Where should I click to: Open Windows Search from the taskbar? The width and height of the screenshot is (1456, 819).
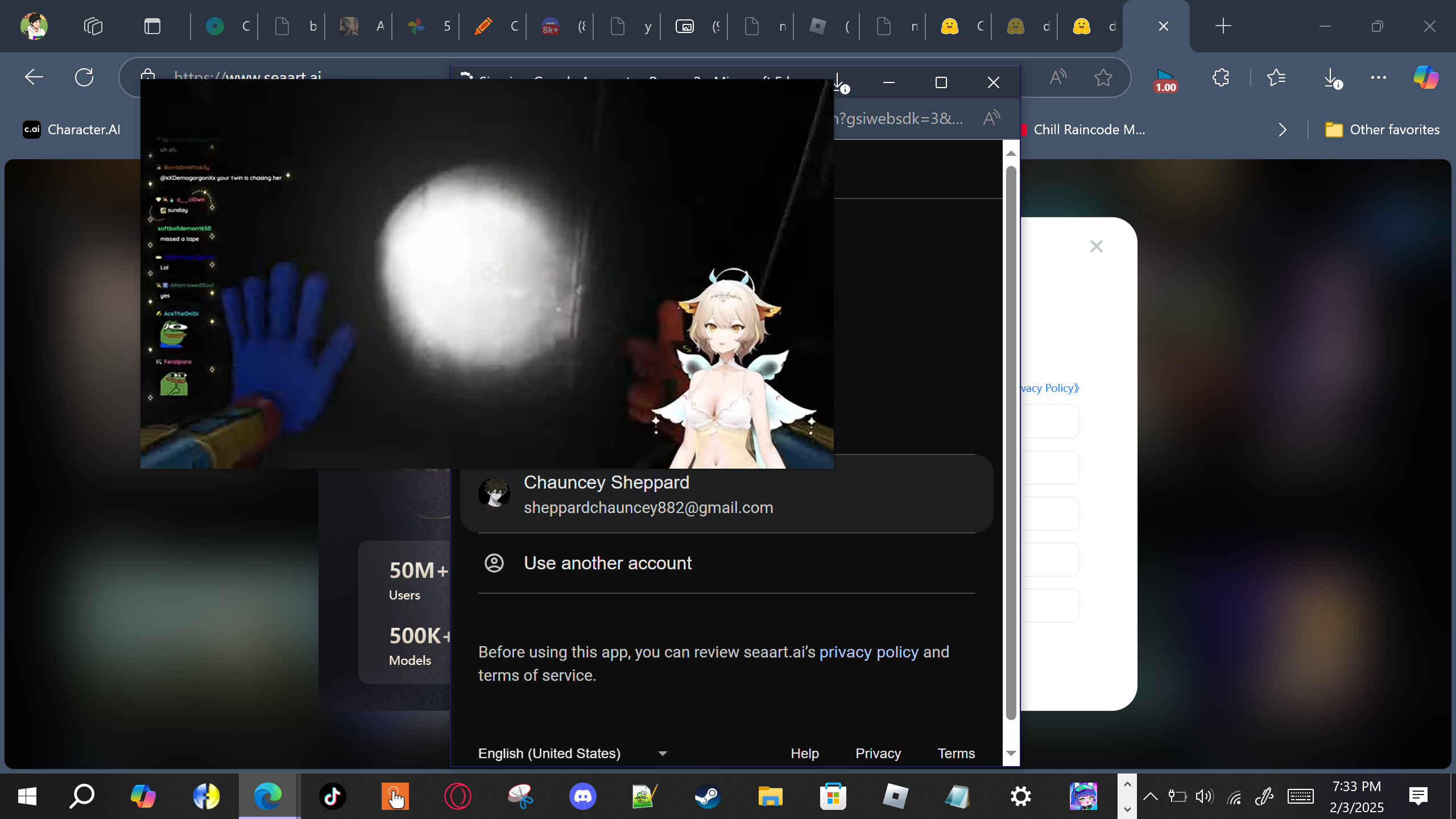tap(82, 796)
